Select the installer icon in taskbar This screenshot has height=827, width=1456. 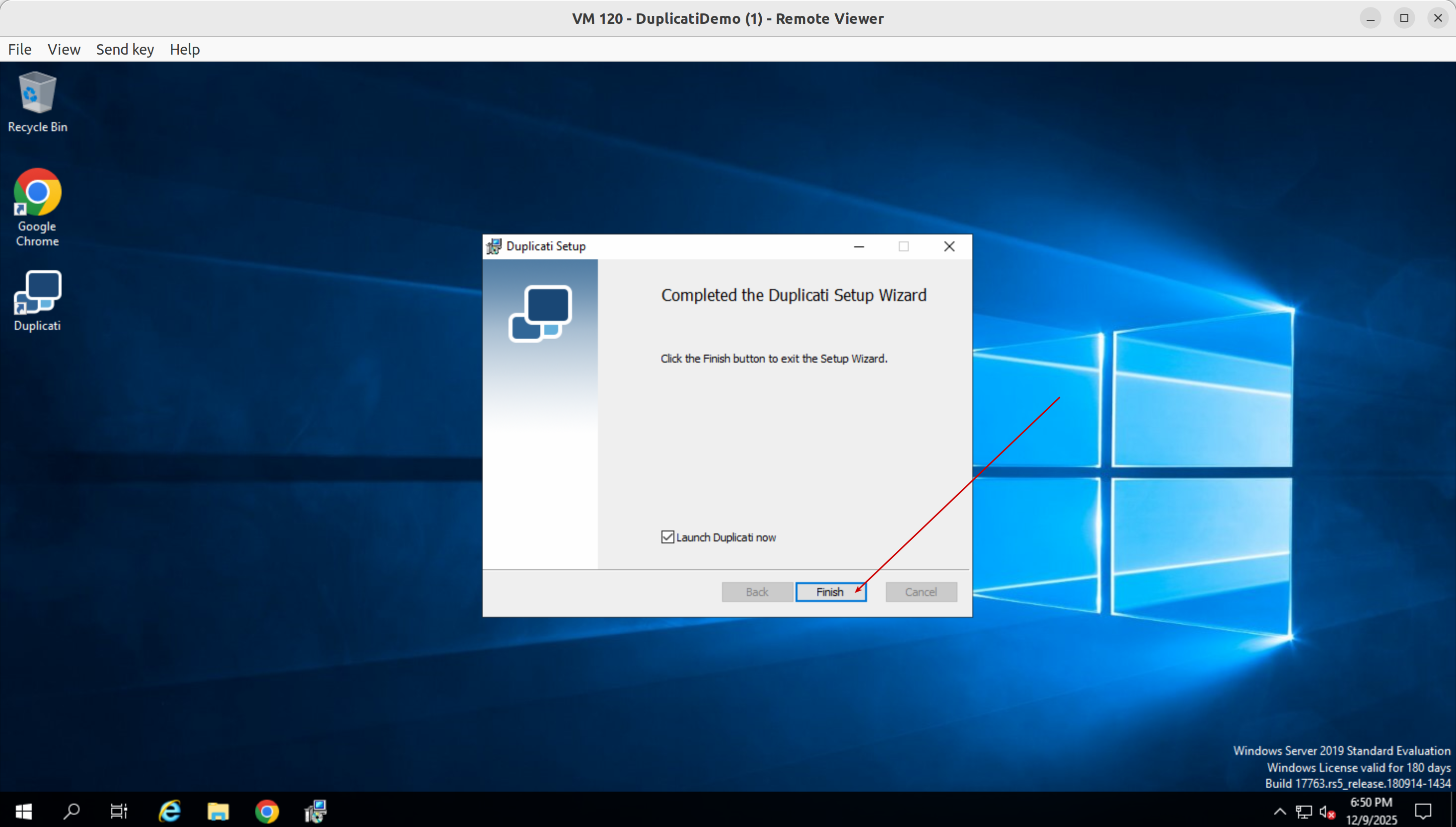(x=316, y=811)
